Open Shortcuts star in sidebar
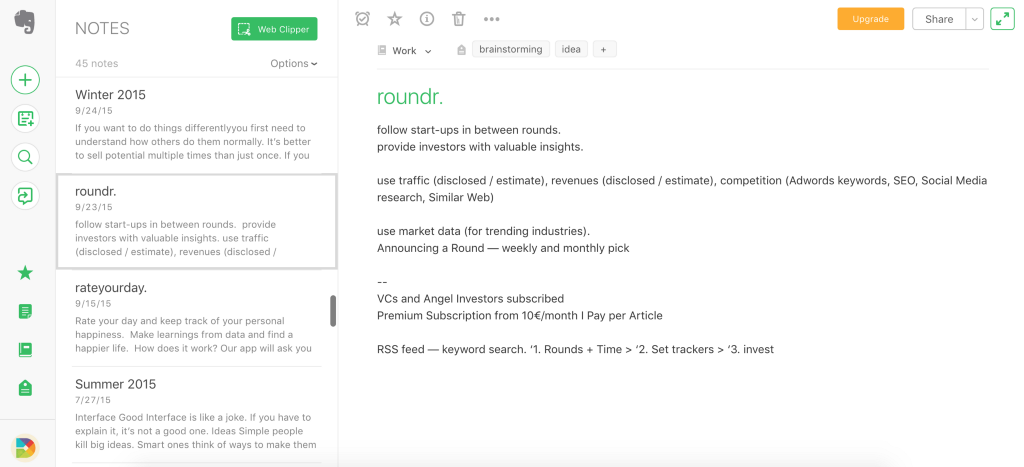 26,273
